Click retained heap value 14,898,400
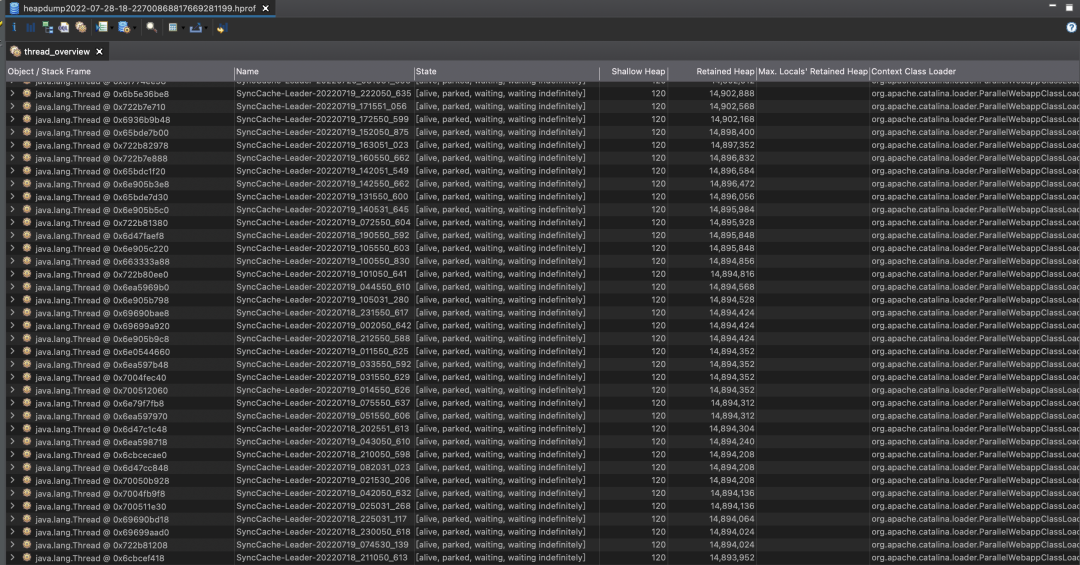This screenshot has height=565, width=1080. point(731,132)
